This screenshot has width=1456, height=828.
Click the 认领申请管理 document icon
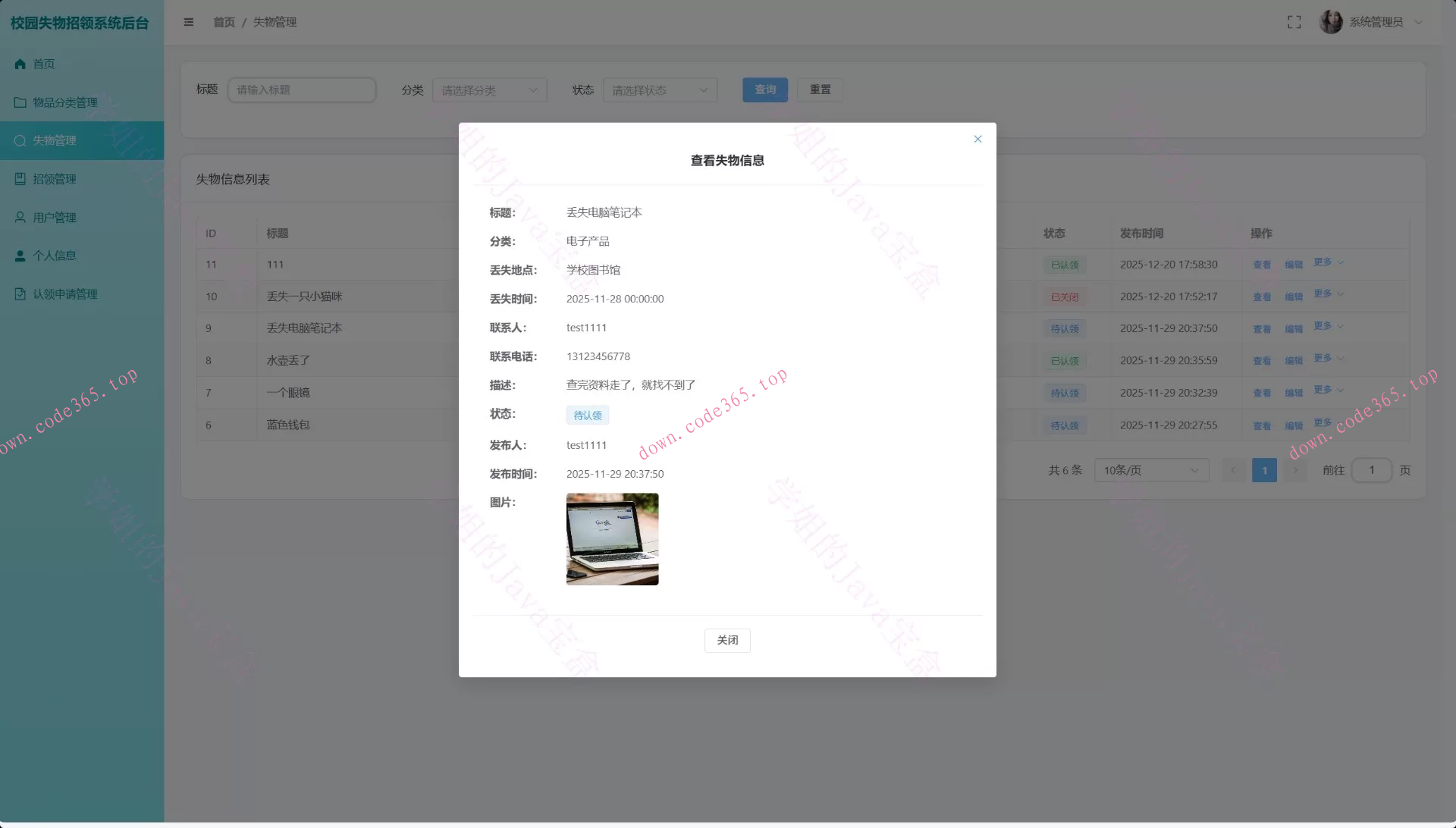tap(20, 293)
